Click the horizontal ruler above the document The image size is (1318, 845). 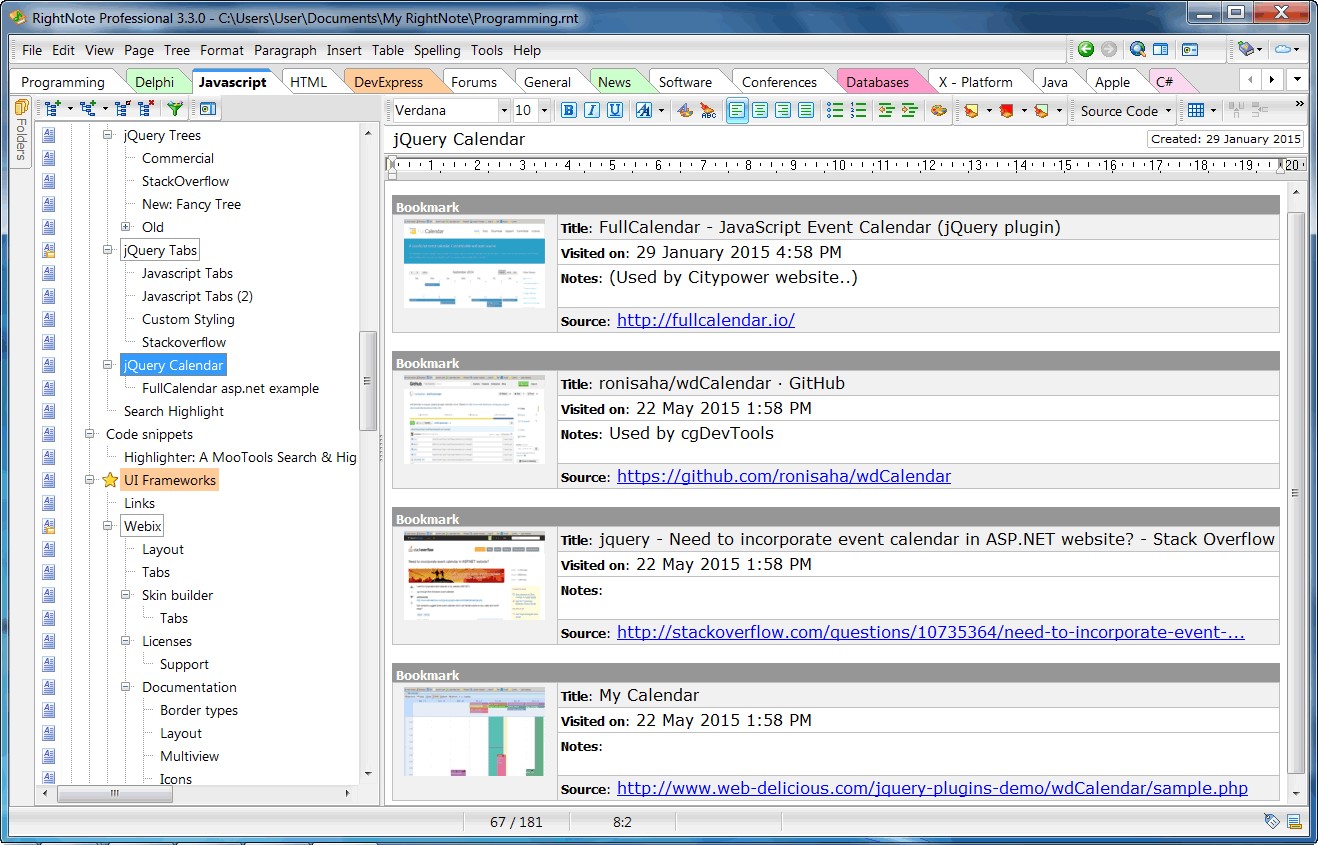point(846,166)
